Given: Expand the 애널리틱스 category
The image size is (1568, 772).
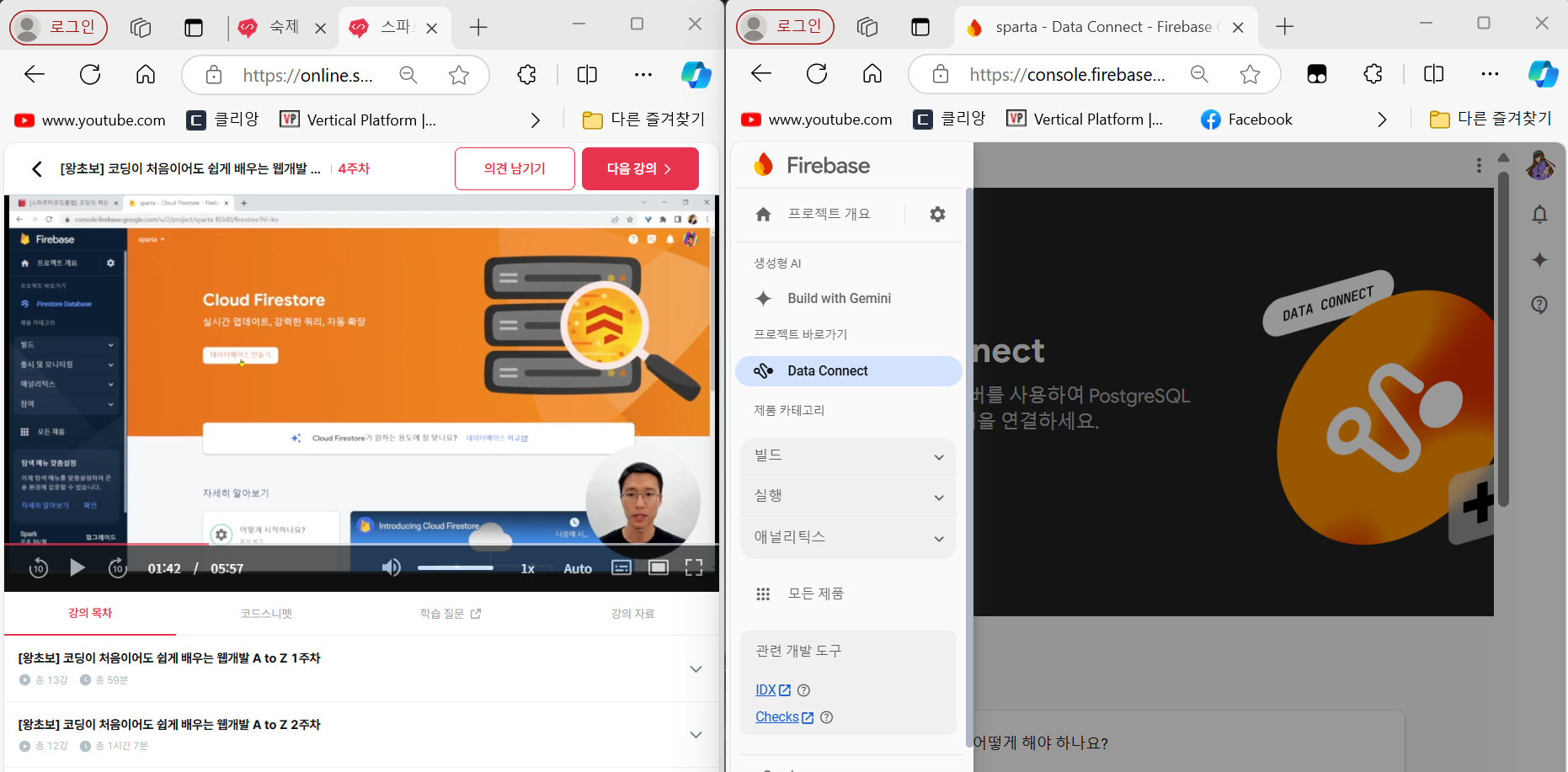Looking at the screenshot, I should coord(848,538).
